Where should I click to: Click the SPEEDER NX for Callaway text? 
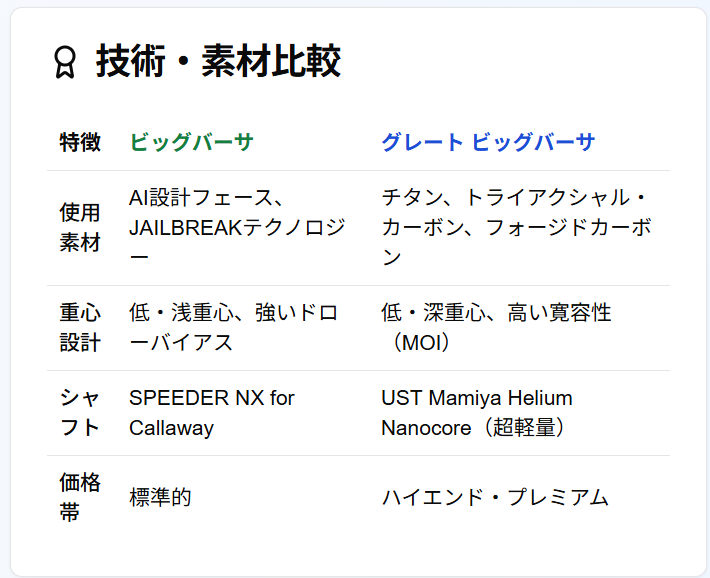point(212,413)
